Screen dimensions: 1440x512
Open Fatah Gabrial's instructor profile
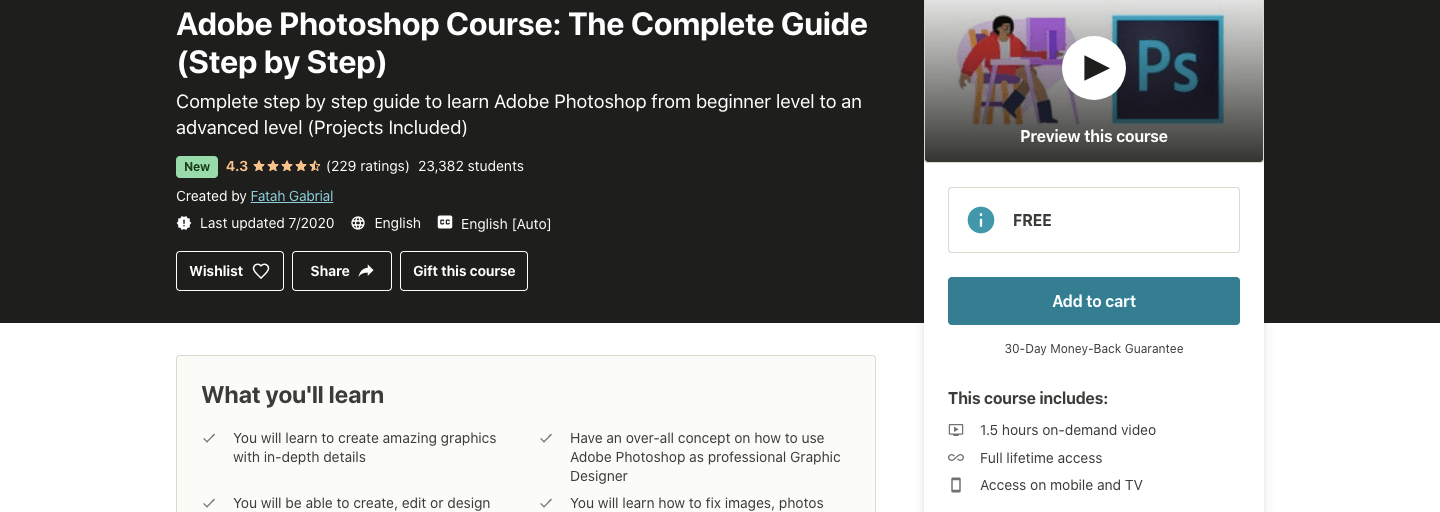tap(292, 196)
